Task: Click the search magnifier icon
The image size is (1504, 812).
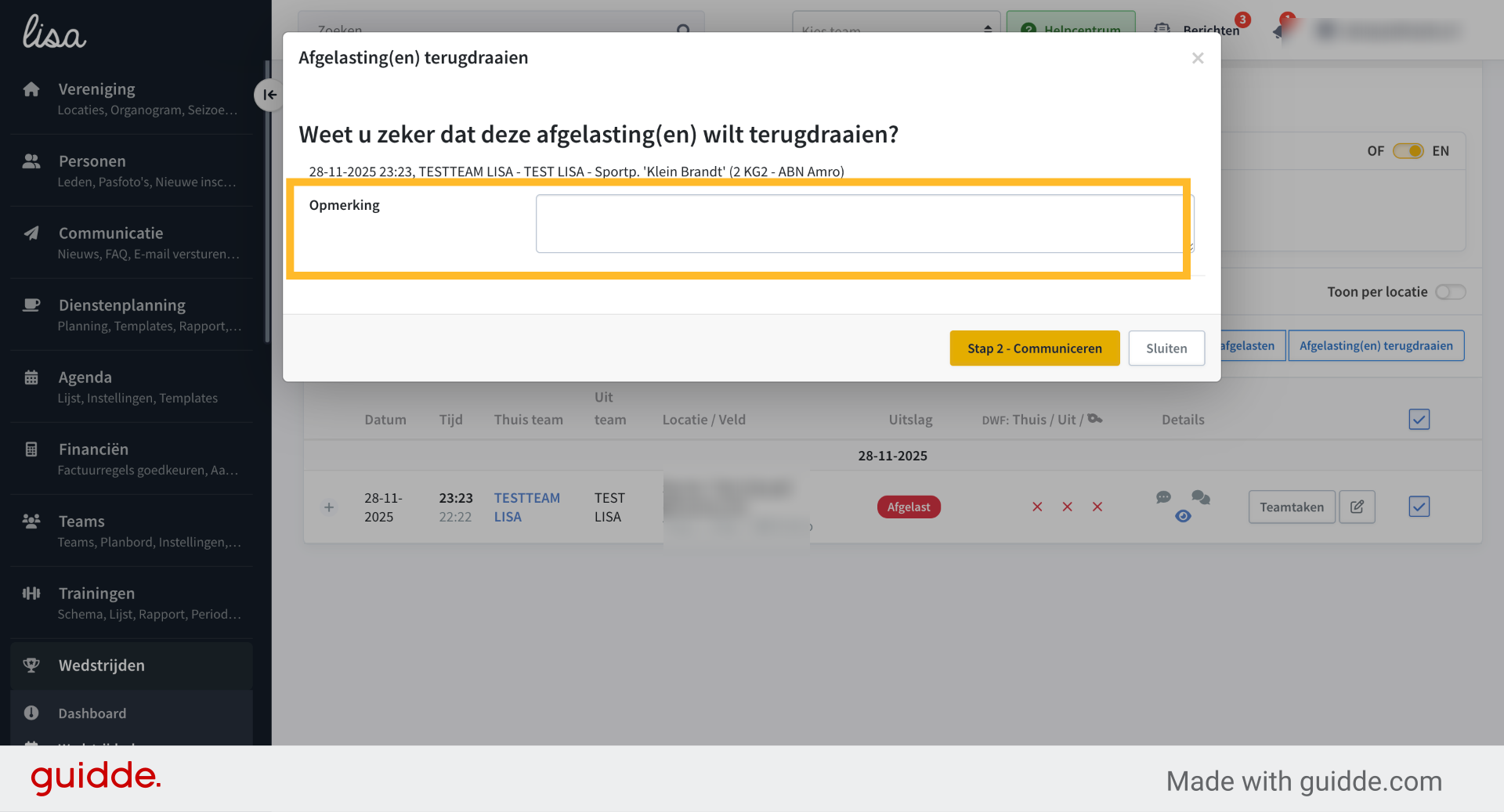Action: pos(683,29)
